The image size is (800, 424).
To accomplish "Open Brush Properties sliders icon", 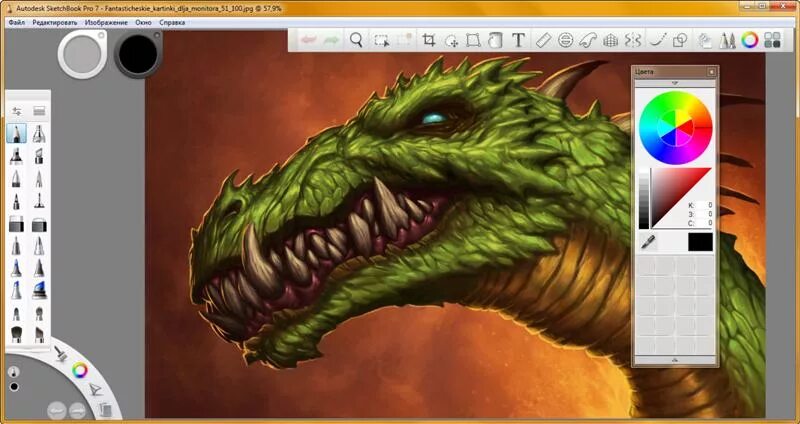I will 17,111.
